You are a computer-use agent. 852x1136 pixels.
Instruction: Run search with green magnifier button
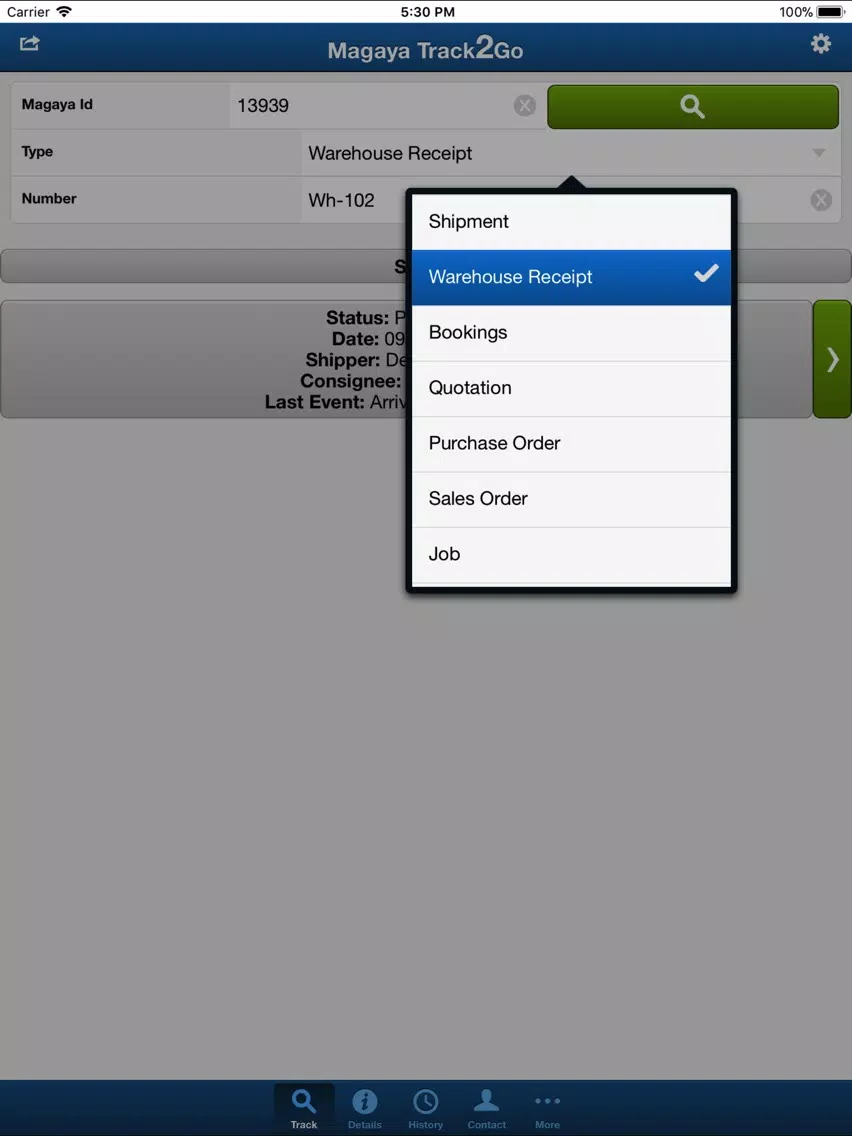coord(693,106)
